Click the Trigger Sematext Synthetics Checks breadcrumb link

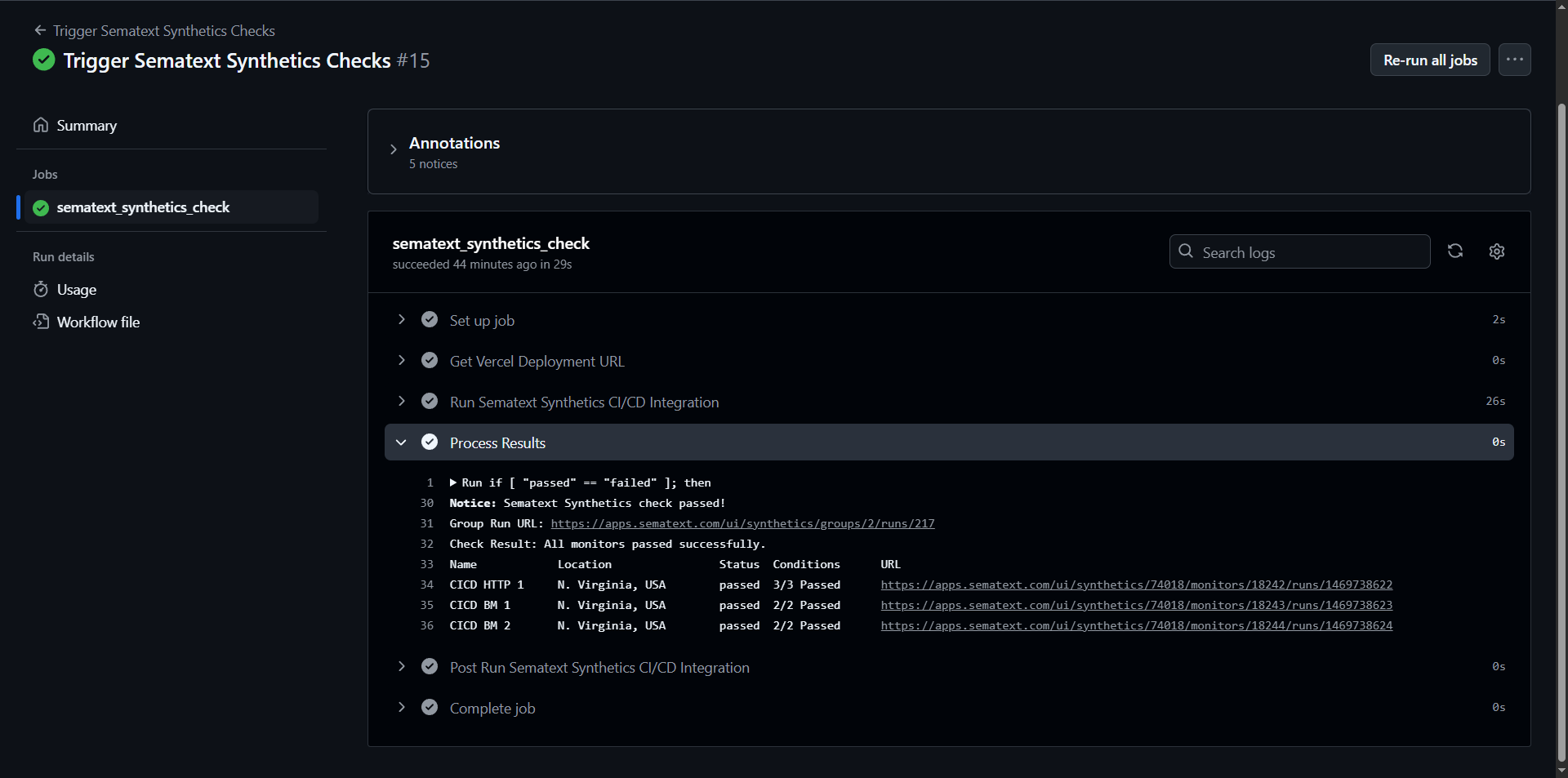point(163,31)
